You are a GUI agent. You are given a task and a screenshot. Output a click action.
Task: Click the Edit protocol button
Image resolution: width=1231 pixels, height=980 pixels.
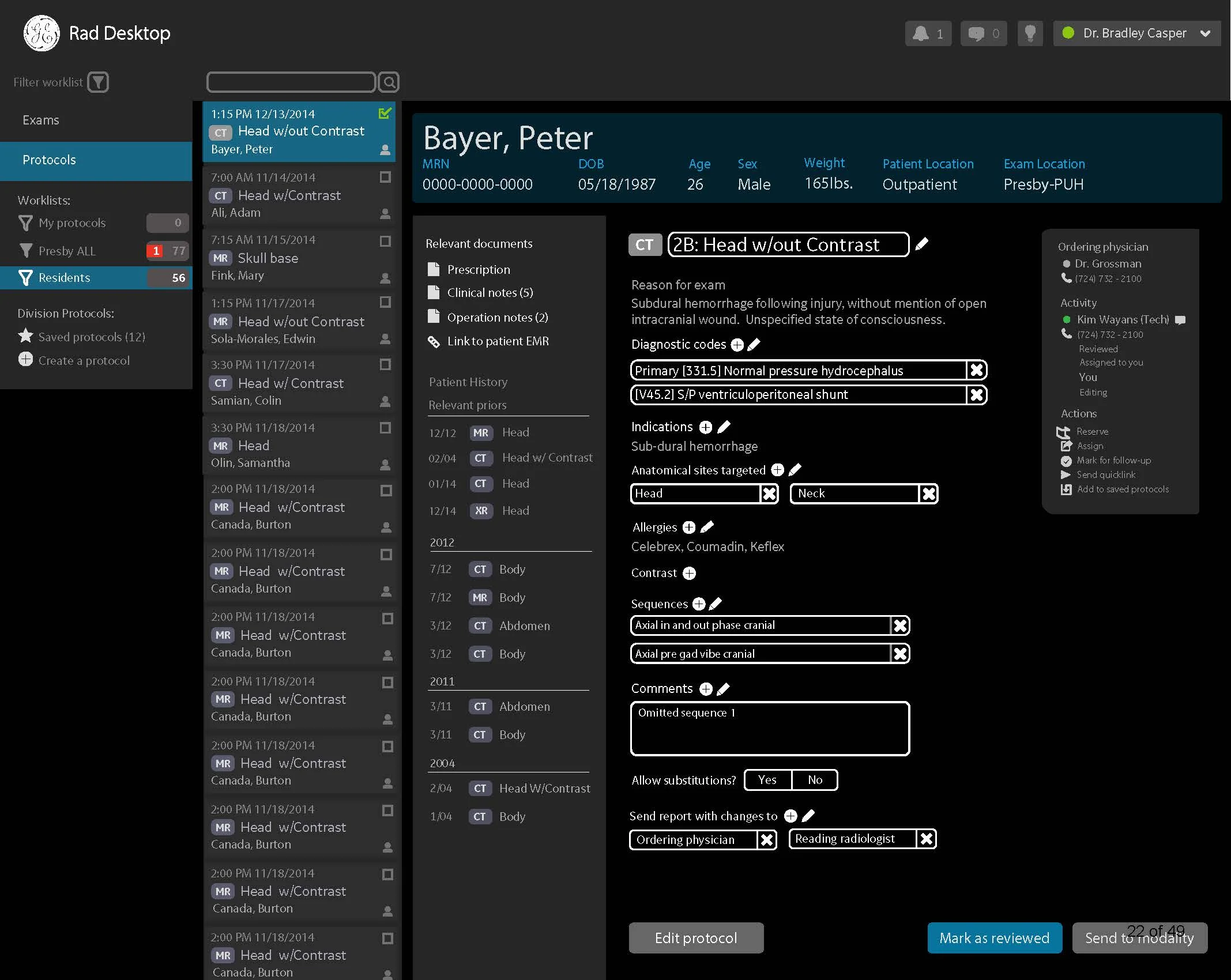[696, 938]
